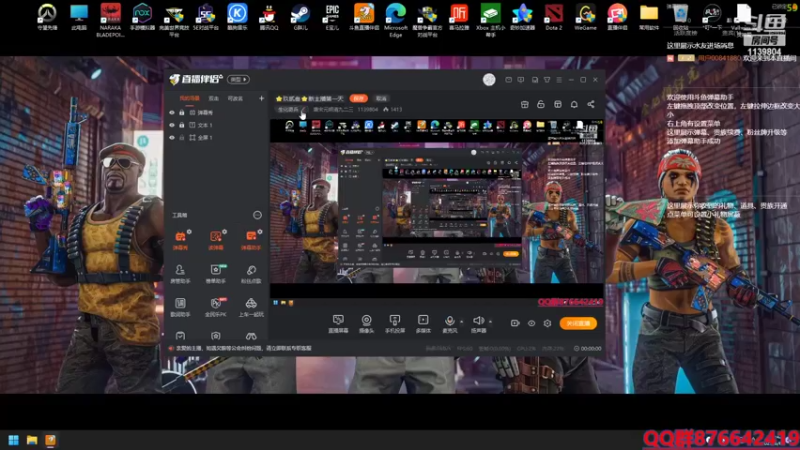Image resolution: width=800 pixels, height=450 pixels.
Task: Click the edit pencil beside the category tag
Action: point(305,110)
